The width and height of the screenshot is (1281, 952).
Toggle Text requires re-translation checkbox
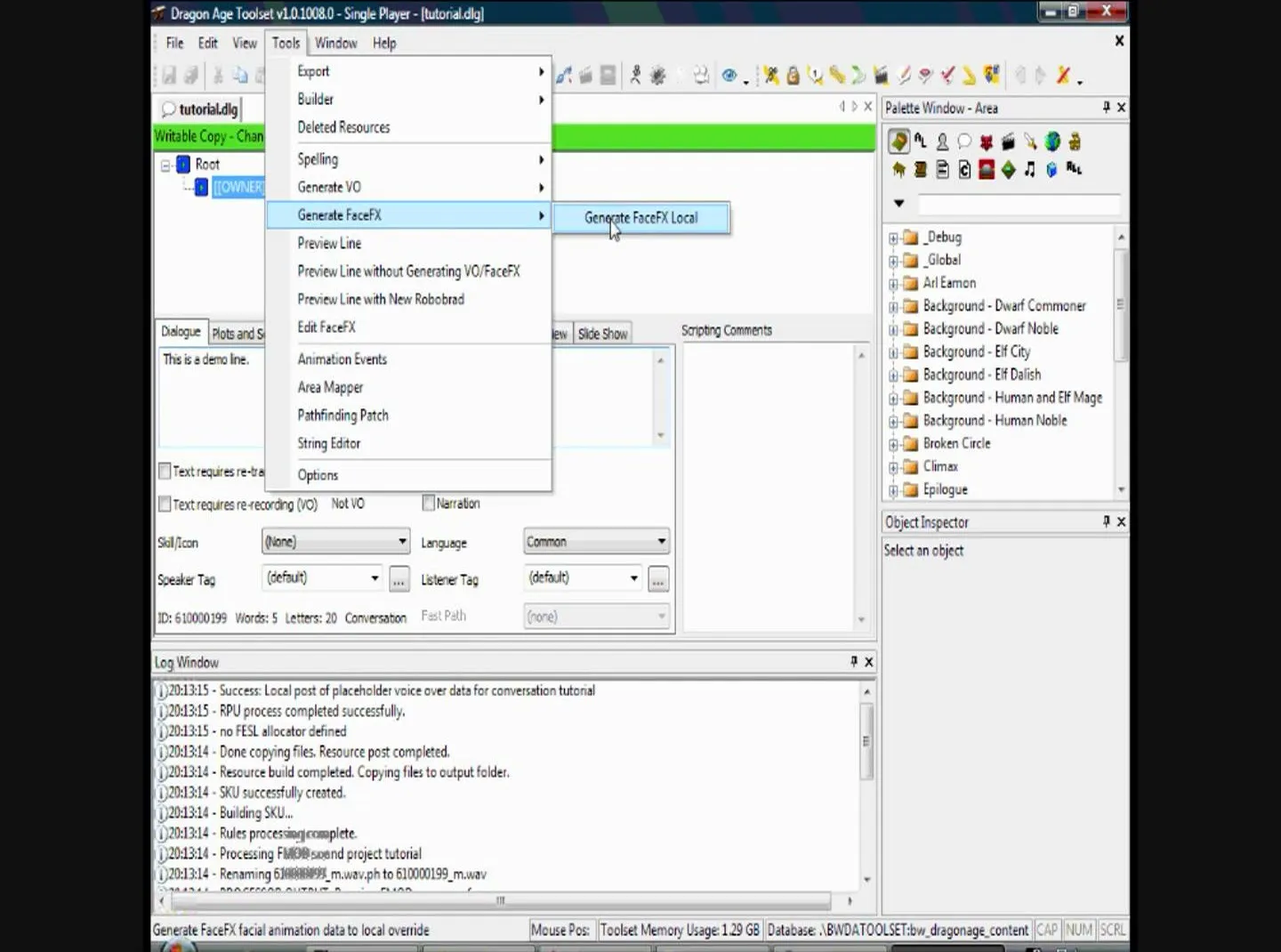tap(165, 471)
